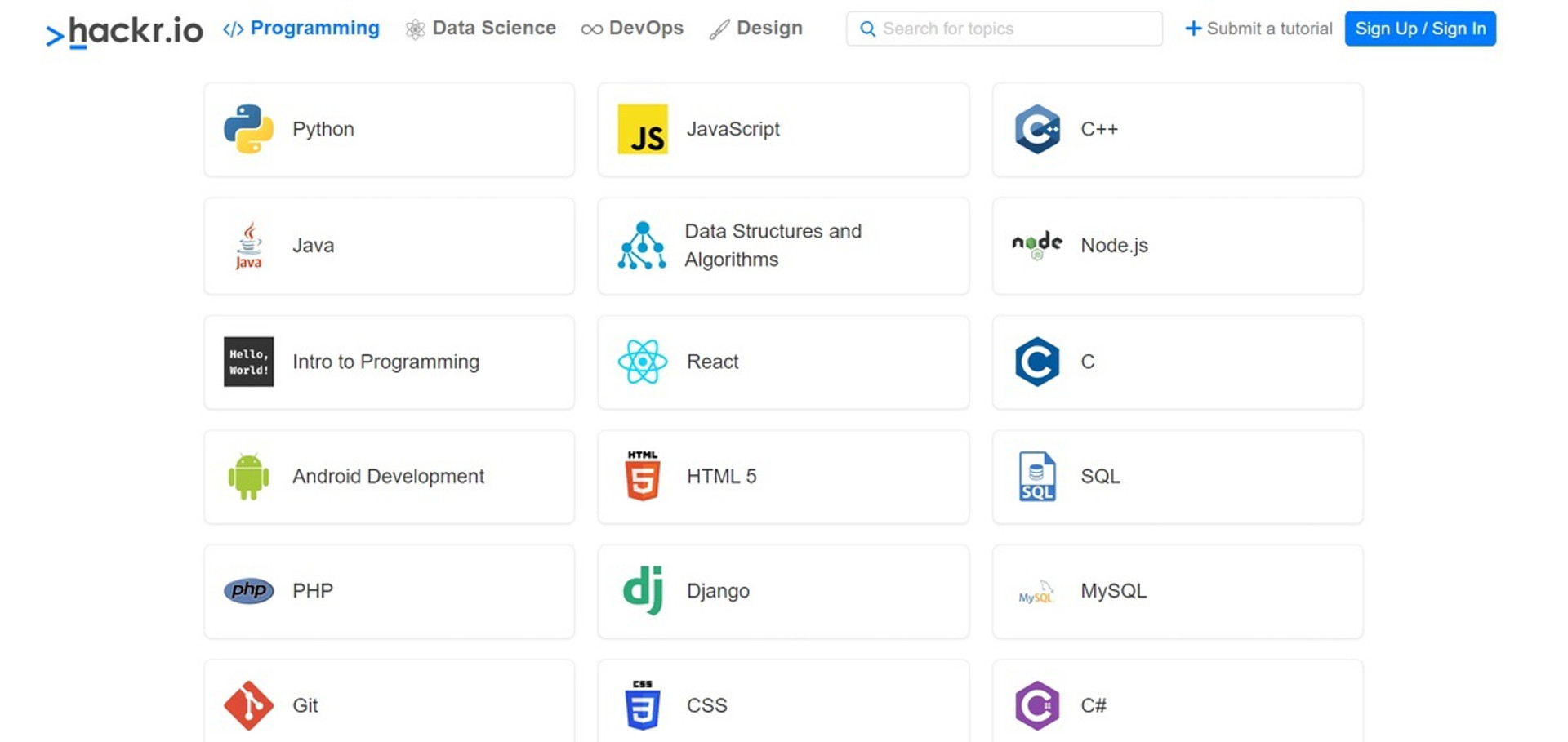Click the green Django dj icon
The height and width of the screenshot is (742, 1568).
(643, 590)
